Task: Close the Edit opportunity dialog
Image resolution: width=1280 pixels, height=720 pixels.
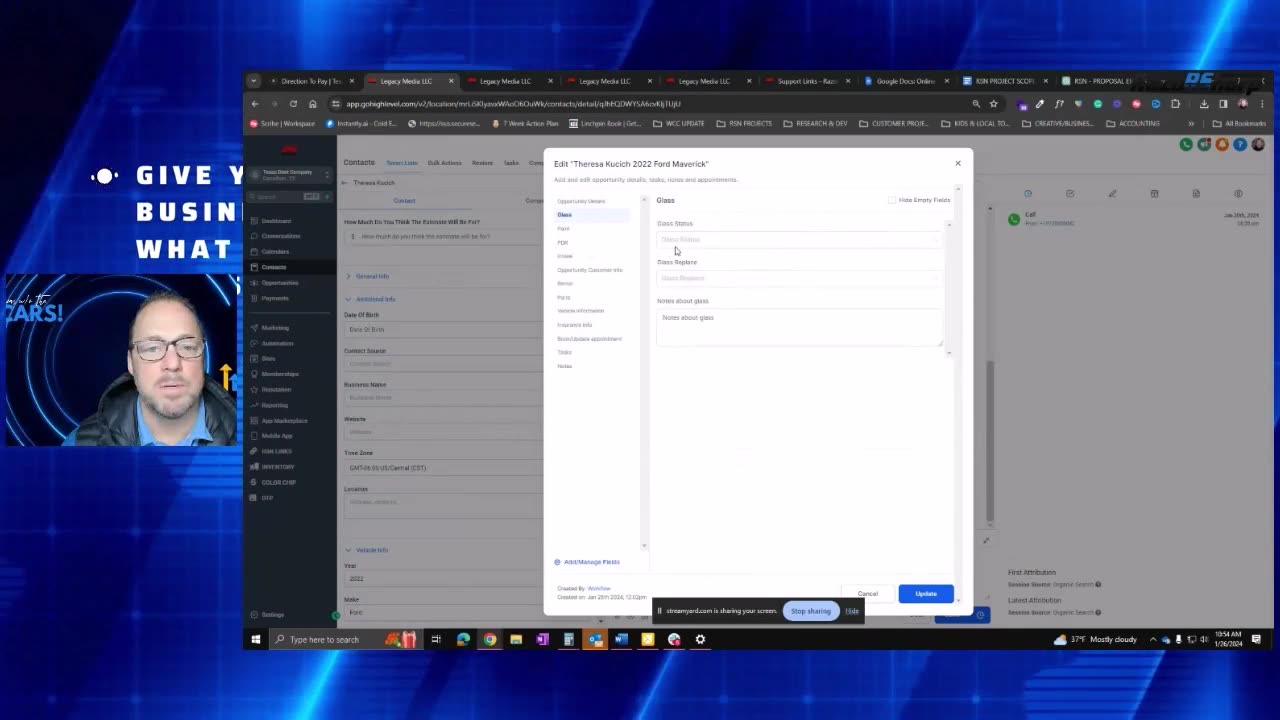Action: (x=957, y=163)
